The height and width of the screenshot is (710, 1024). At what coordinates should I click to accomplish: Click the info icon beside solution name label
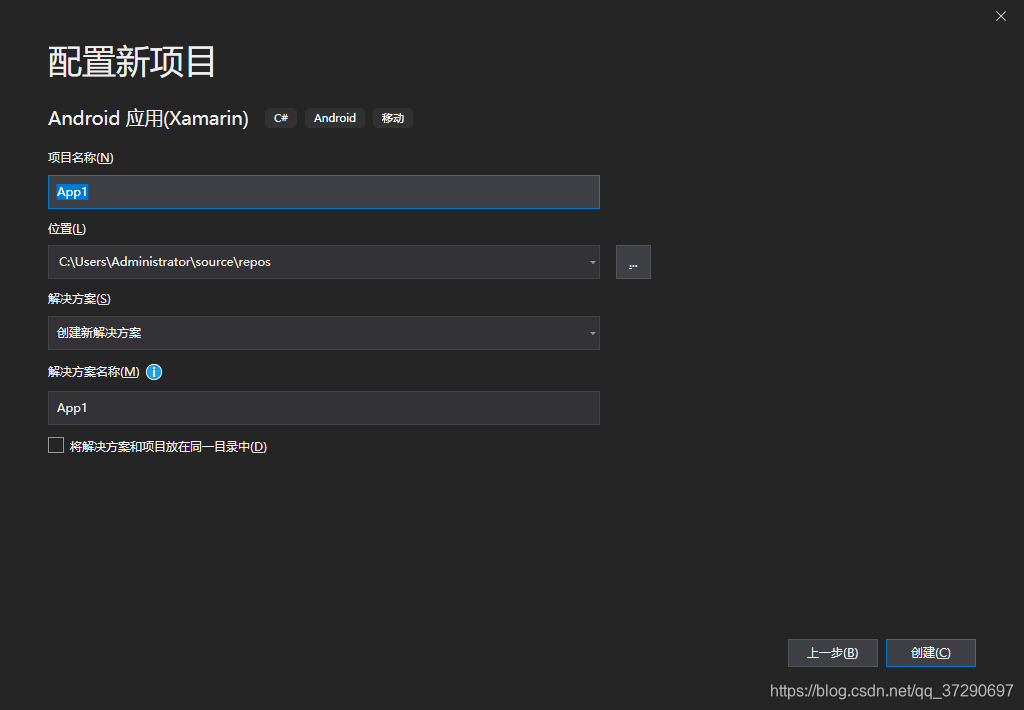tap(153, 372)
